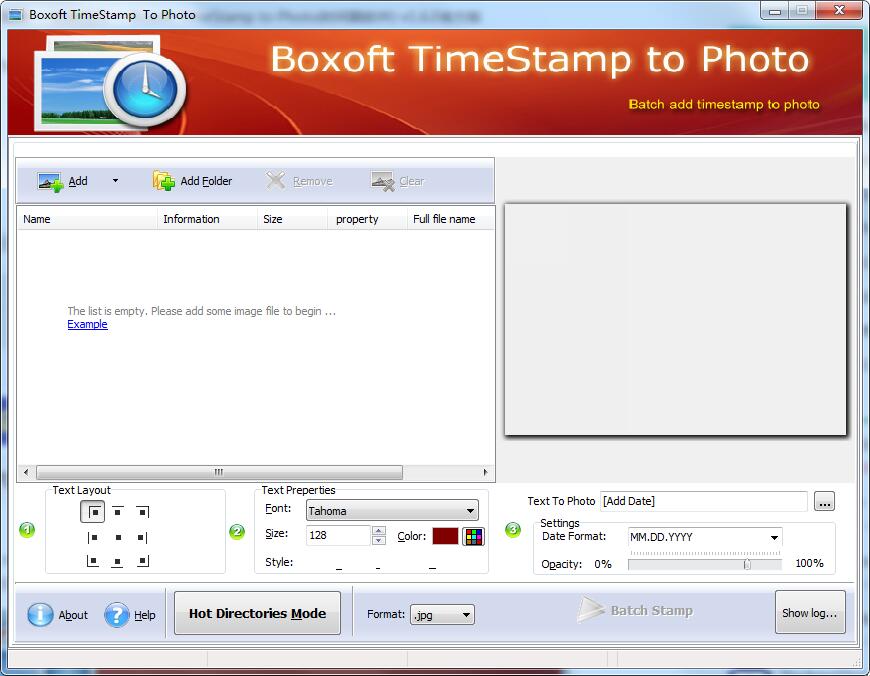Open the Format dropdown showing .jpg
This screenshot has height=676, width=870.
pyautogui.click(x=442, y=615)
